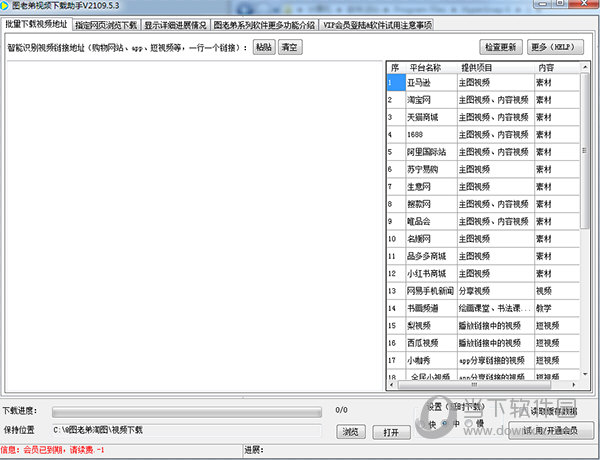Screen dimensions: 600x460
Task: Click the table scrollbar up arrow
Action: (x=585, y=67)
